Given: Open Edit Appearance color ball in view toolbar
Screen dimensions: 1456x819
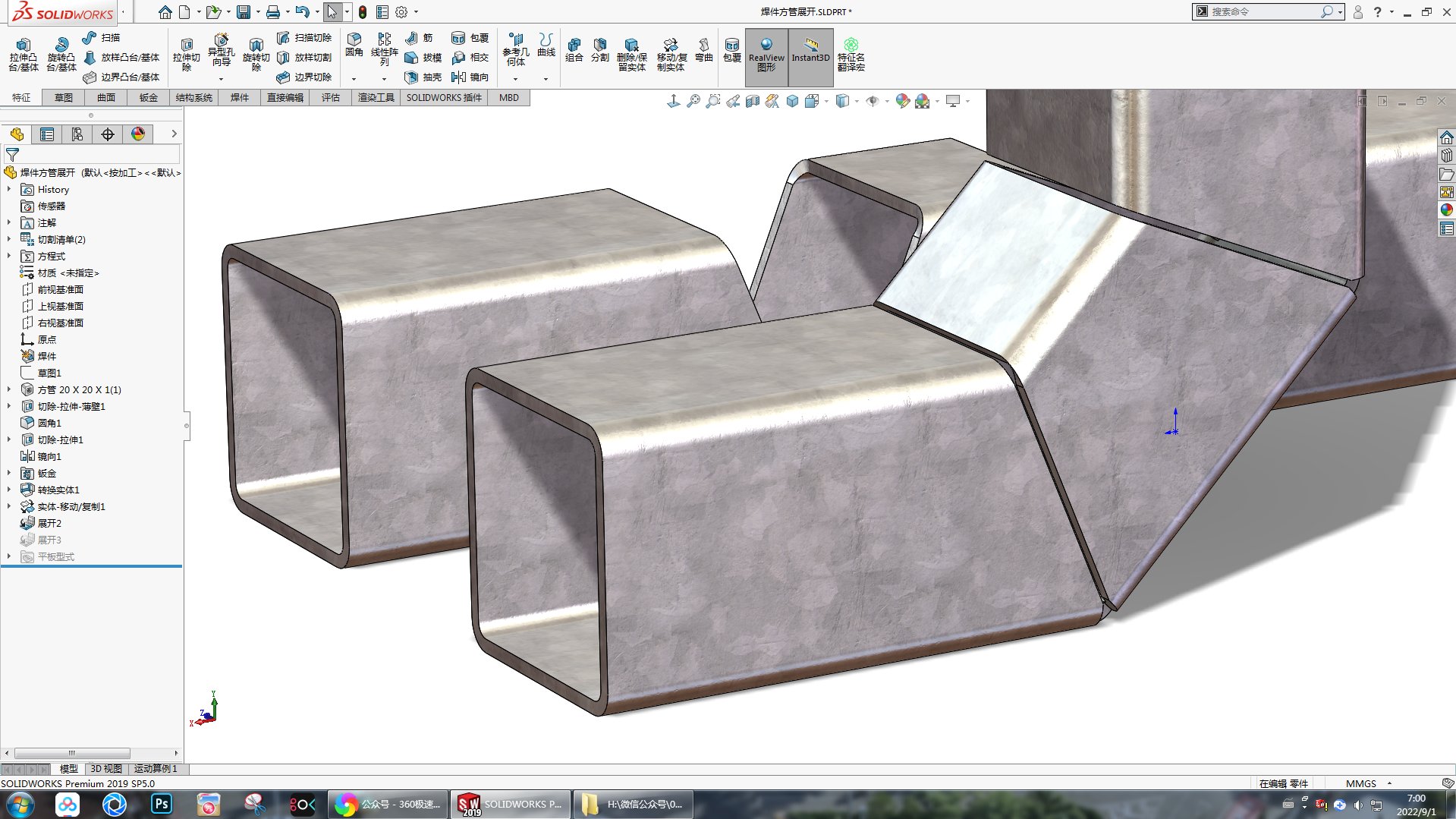Looking at the screenshot, I should tap(902, 101).
